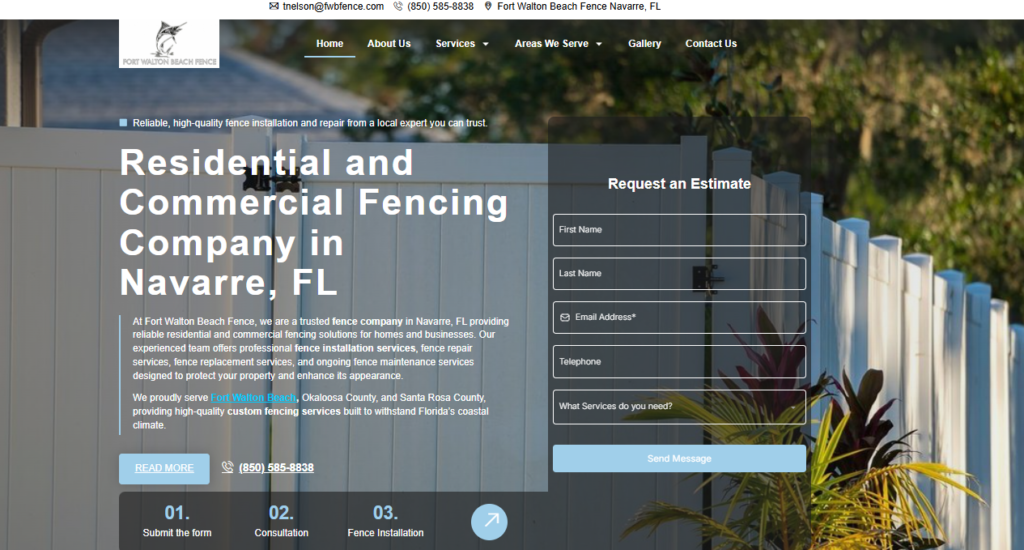The width and height of the screenshot is (1024, 550).
Task: Open the Contact Us page
Action: [x=711, y=43]
